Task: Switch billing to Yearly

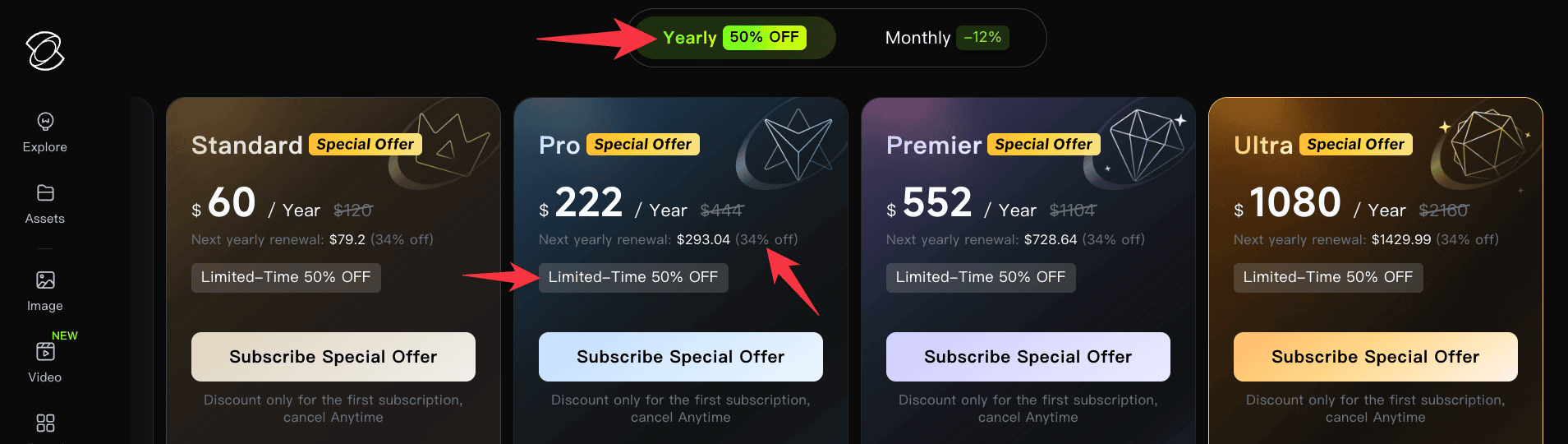Action: [689, 38]
